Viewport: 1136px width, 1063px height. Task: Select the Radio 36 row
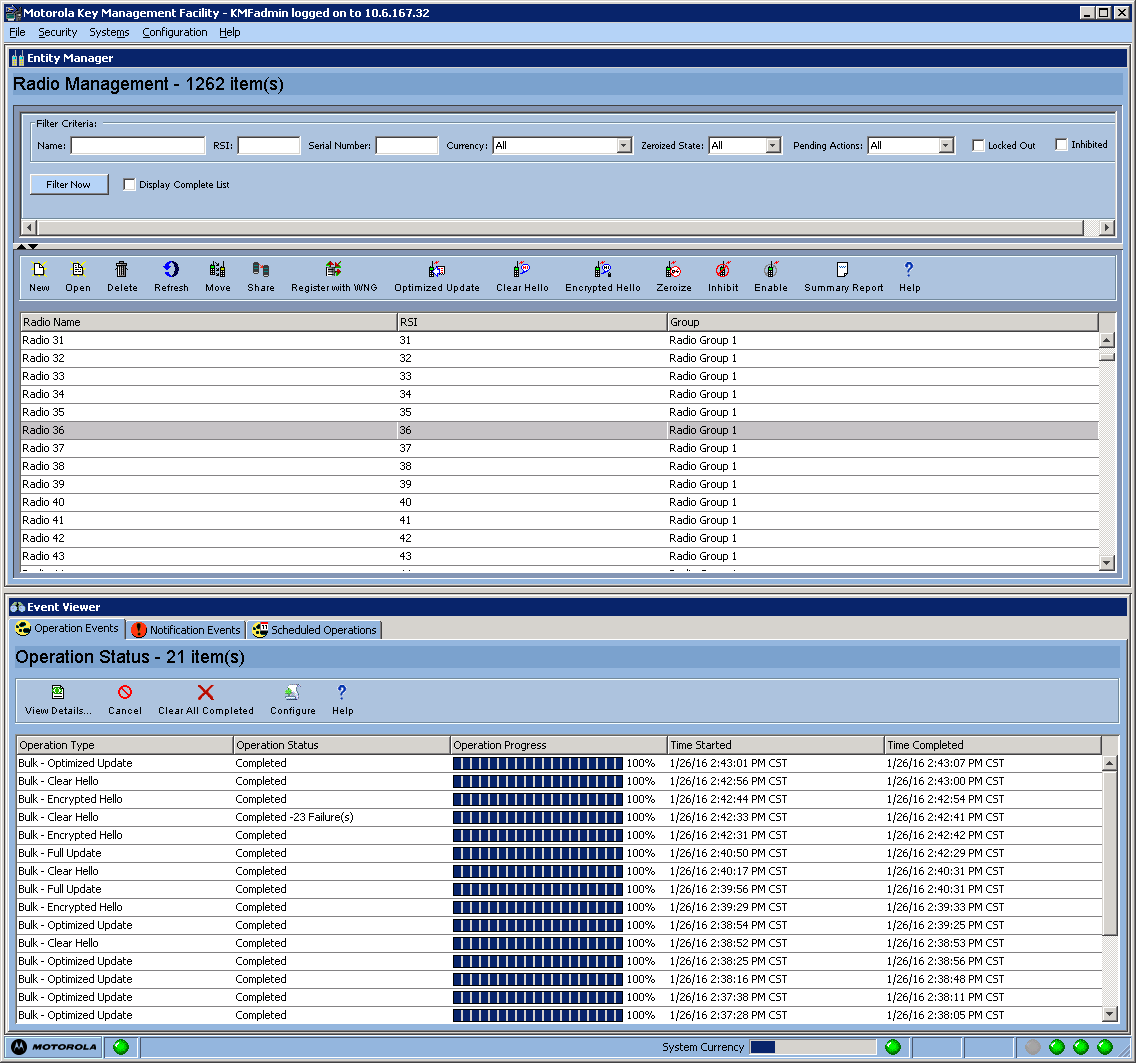pos(559,430)
